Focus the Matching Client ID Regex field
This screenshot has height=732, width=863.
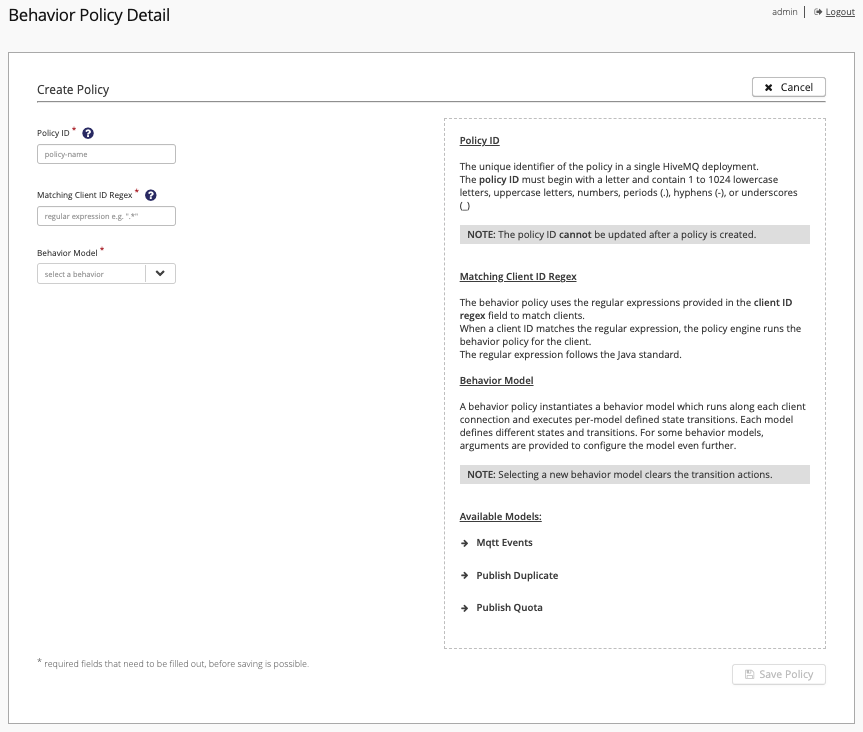[x=106, y=216]
